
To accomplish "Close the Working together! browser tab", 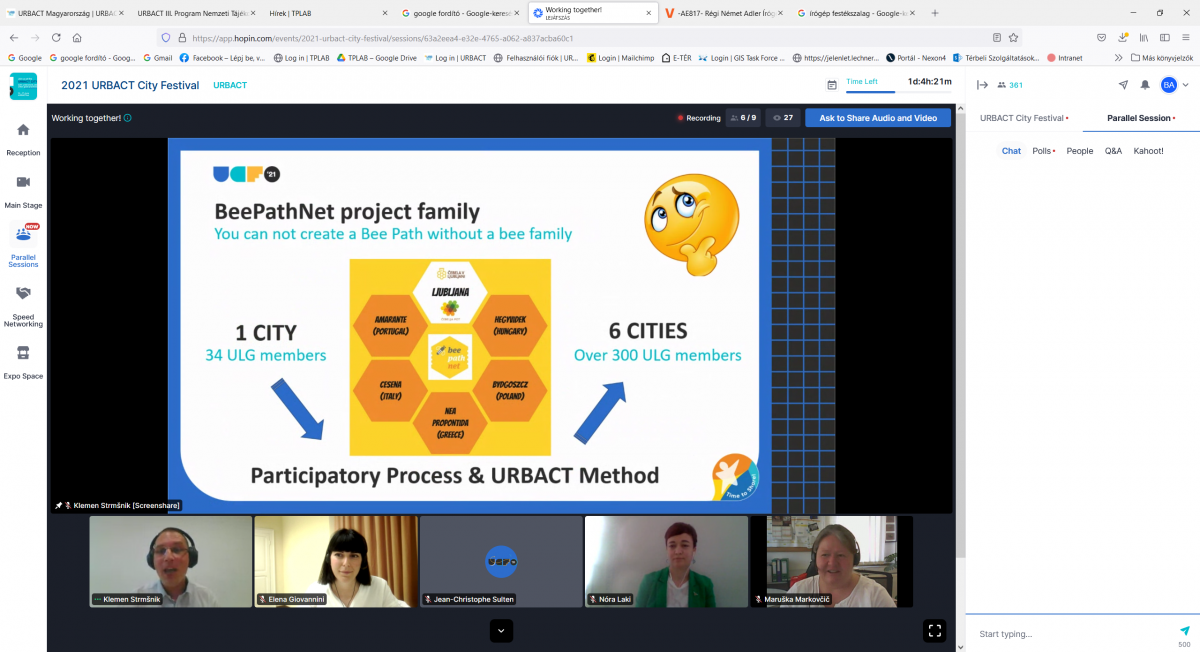I will (648, 13).
